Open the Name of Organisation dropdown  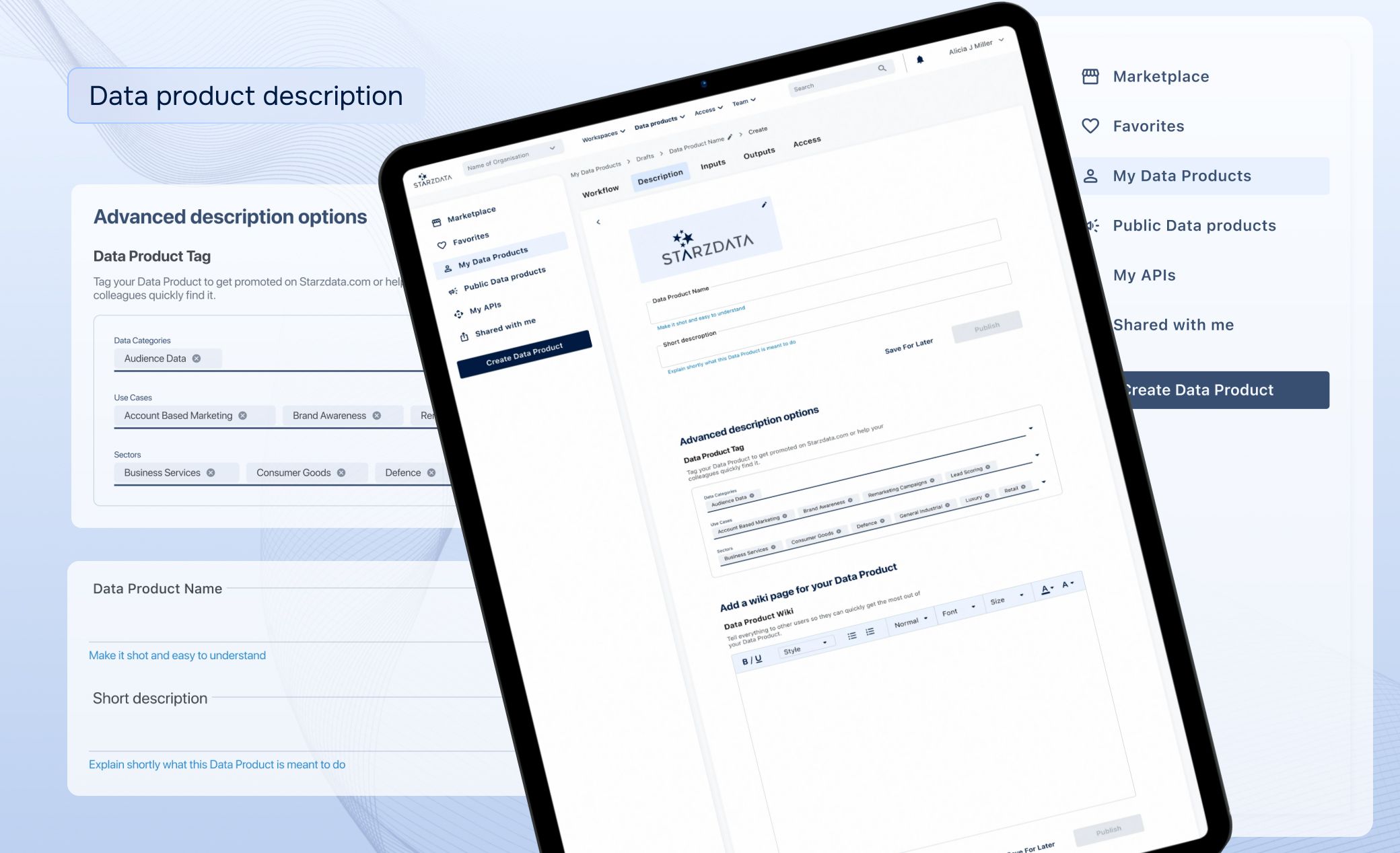click(512, 159)
